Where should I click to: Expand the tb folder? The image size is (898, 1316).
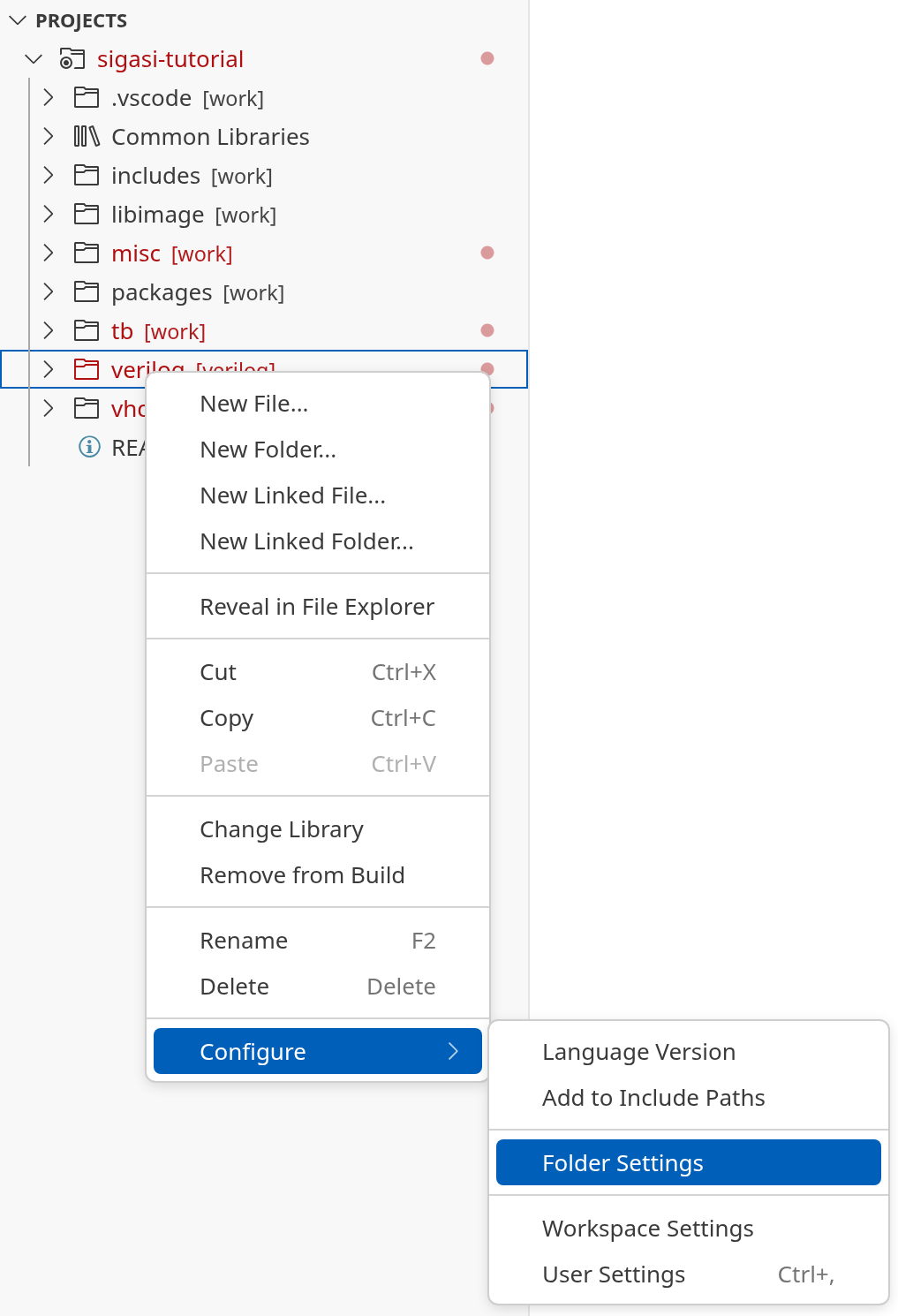pyautogui.click(x=49, y=331)
